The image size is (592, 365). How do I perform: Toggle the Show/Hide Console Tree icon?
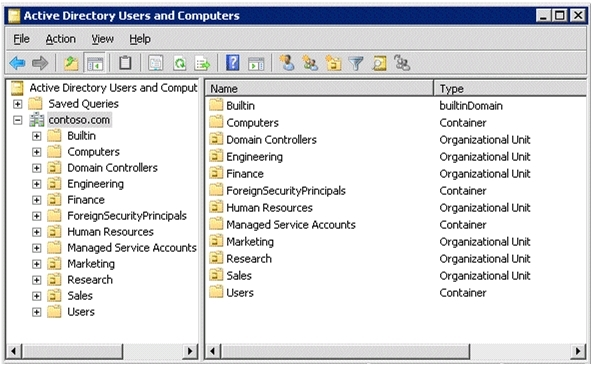click(x=95, y=63)
